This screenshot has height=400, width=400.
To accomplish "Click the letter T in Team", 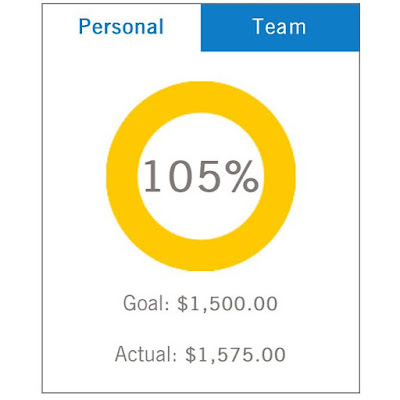I will click(258, 27).
